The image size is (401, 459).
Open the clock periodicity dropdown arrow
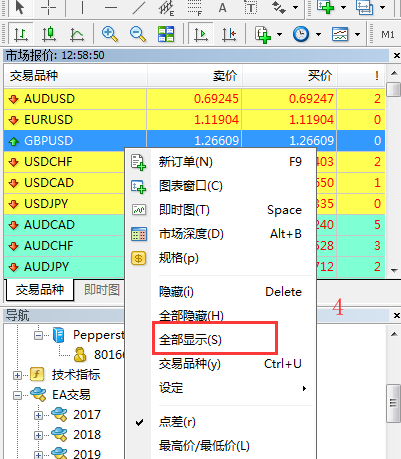pos(318,34)
